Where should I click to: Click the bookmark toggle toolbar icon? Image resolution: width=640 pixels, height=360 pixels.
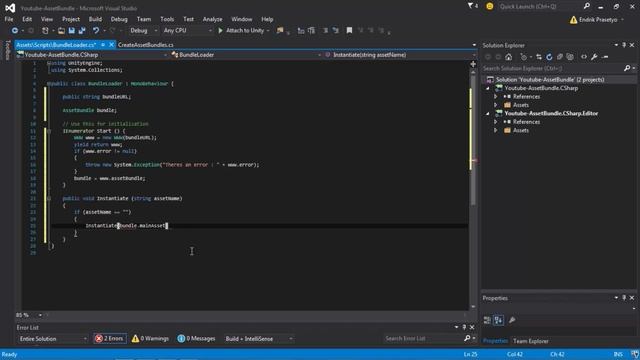[349, 31]
